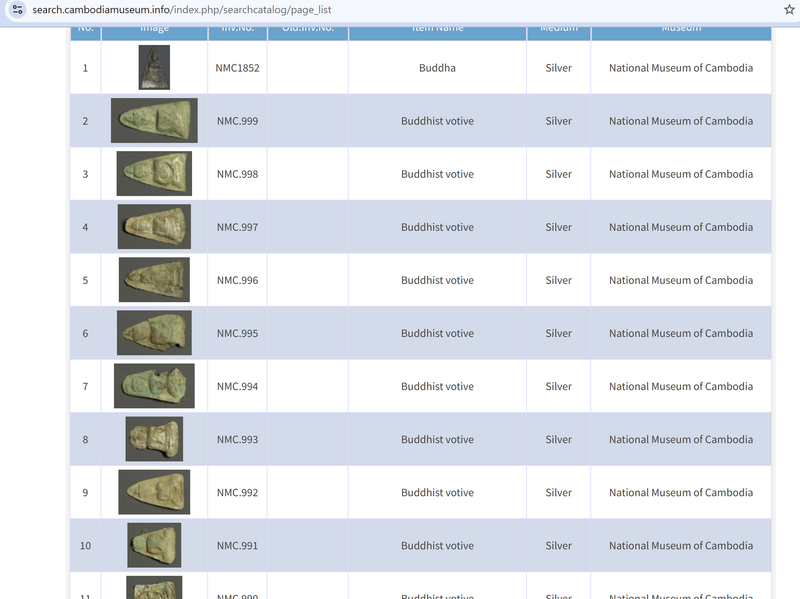Click National Museum of Cambodia in NMC.994 row
Screen dimensions: 800x599
(x=681, y=386)
